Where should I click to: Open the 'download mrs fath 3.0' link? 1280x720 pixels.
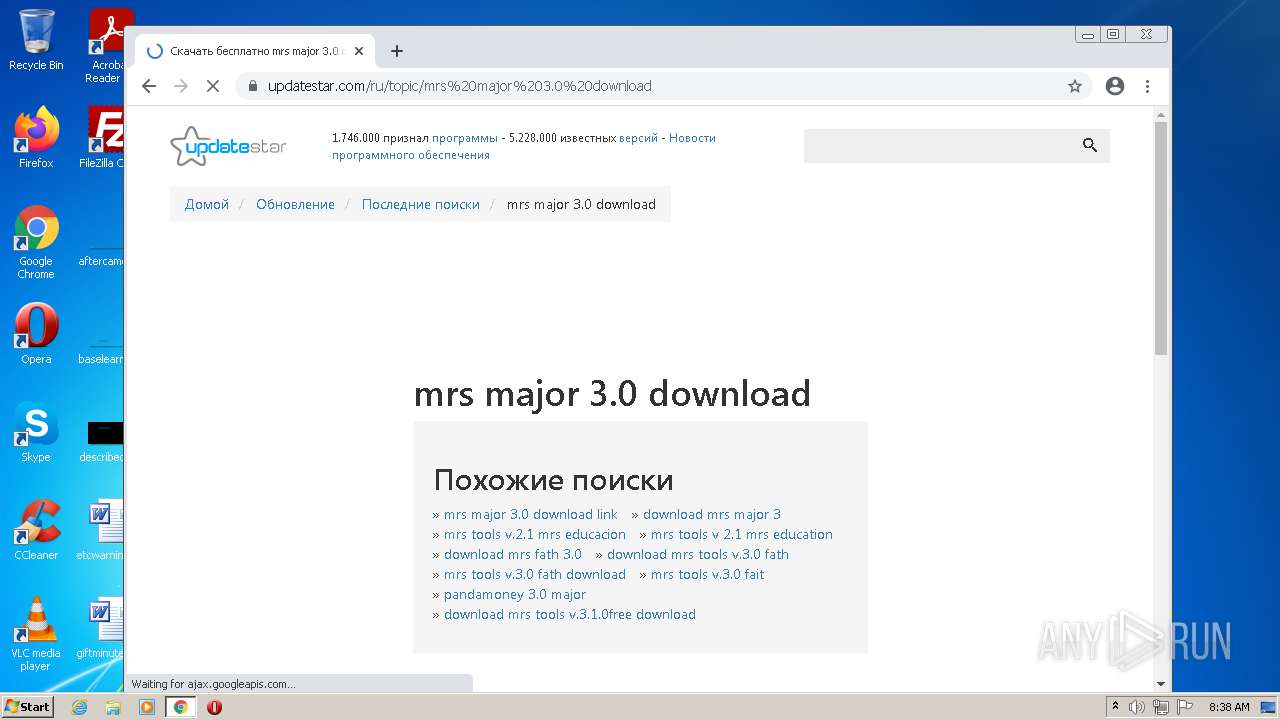point(513,554)
